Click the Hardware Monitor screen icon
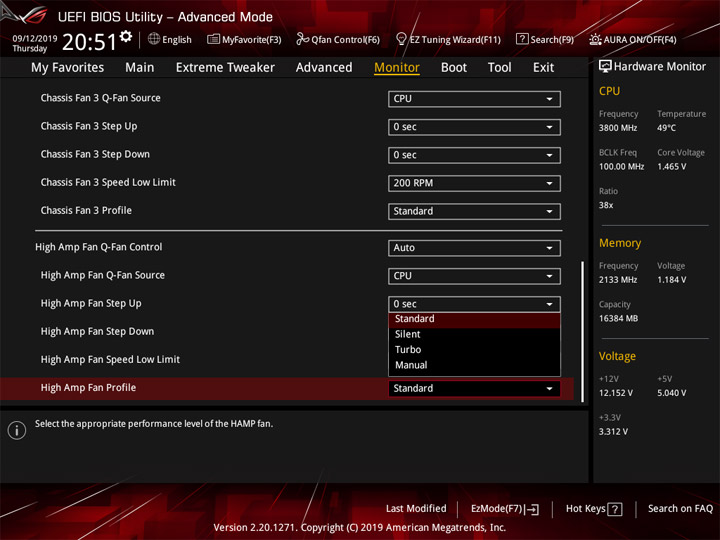This screenshot has height=540, width=720. [x=605, y=67]
